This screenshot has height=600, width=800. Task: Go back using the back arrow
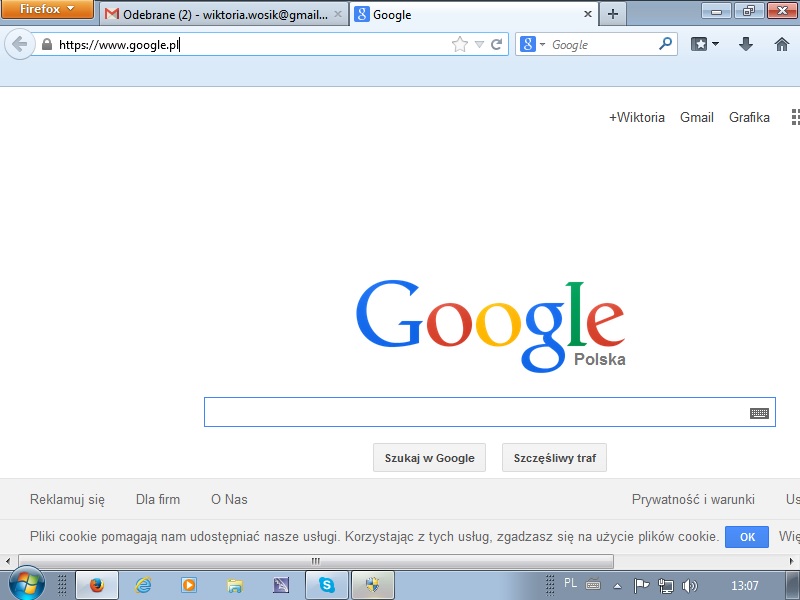pos(19,44)
